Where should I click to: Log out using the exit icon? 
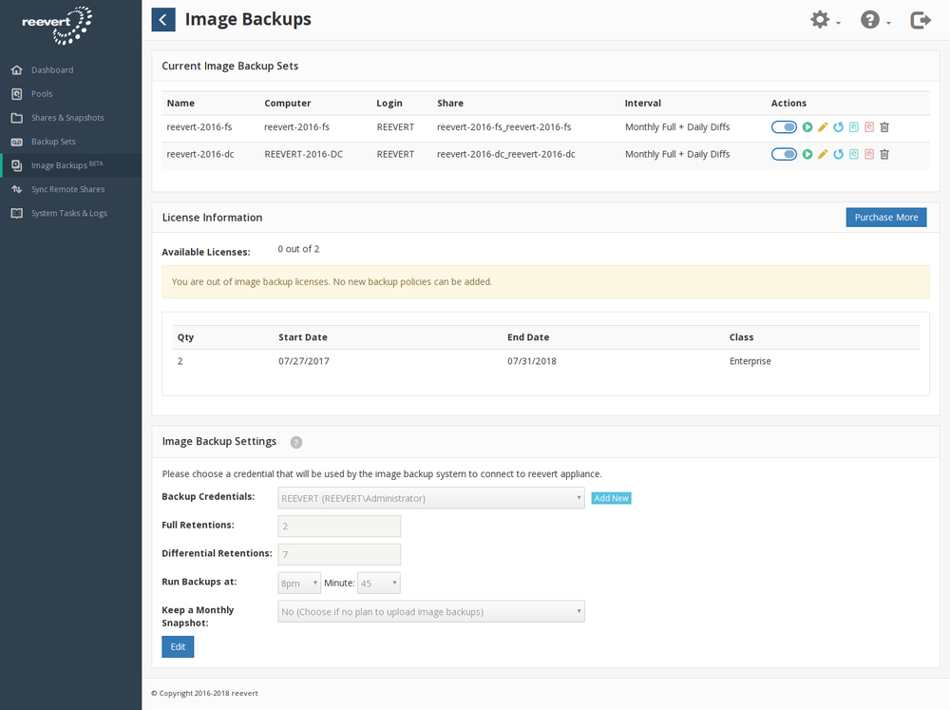point(920,20)
